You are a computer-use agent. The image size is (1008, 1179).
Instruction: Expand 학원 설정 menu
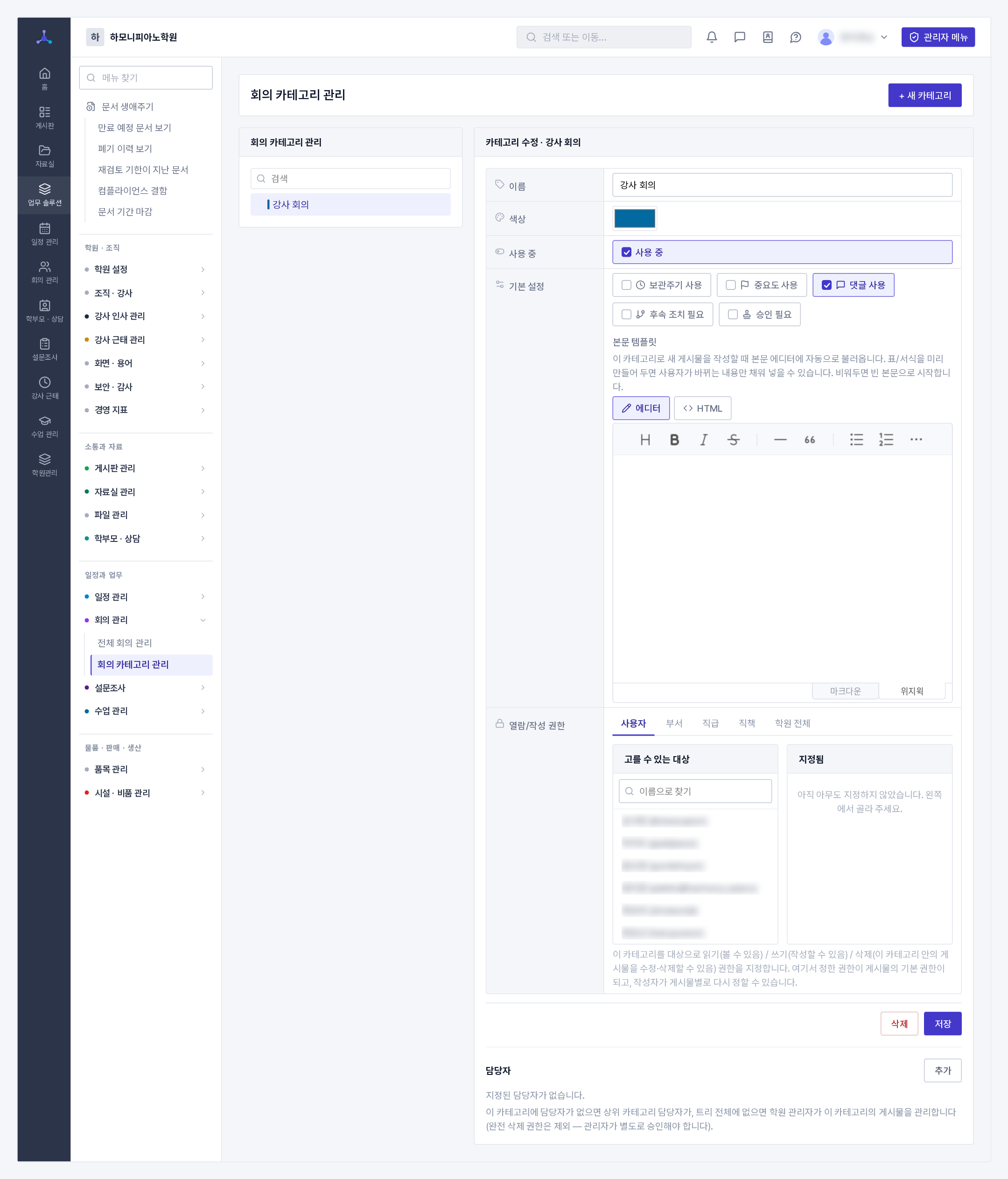(x=146, y=269)
